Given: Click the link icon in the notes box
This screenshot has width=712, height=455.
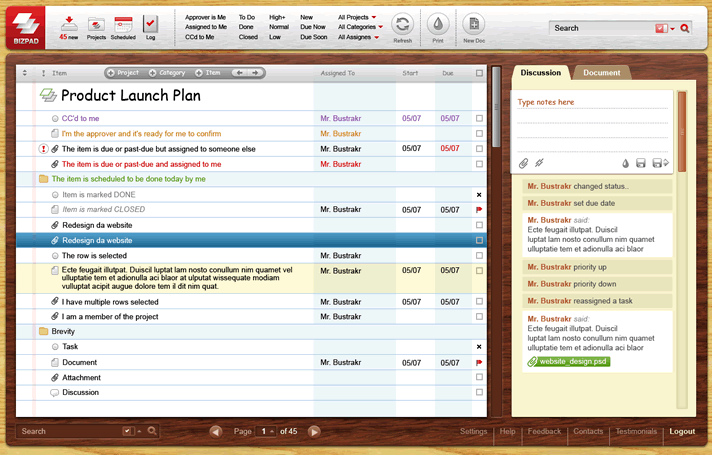Looking at the screenshot, I should pos(539,163).
